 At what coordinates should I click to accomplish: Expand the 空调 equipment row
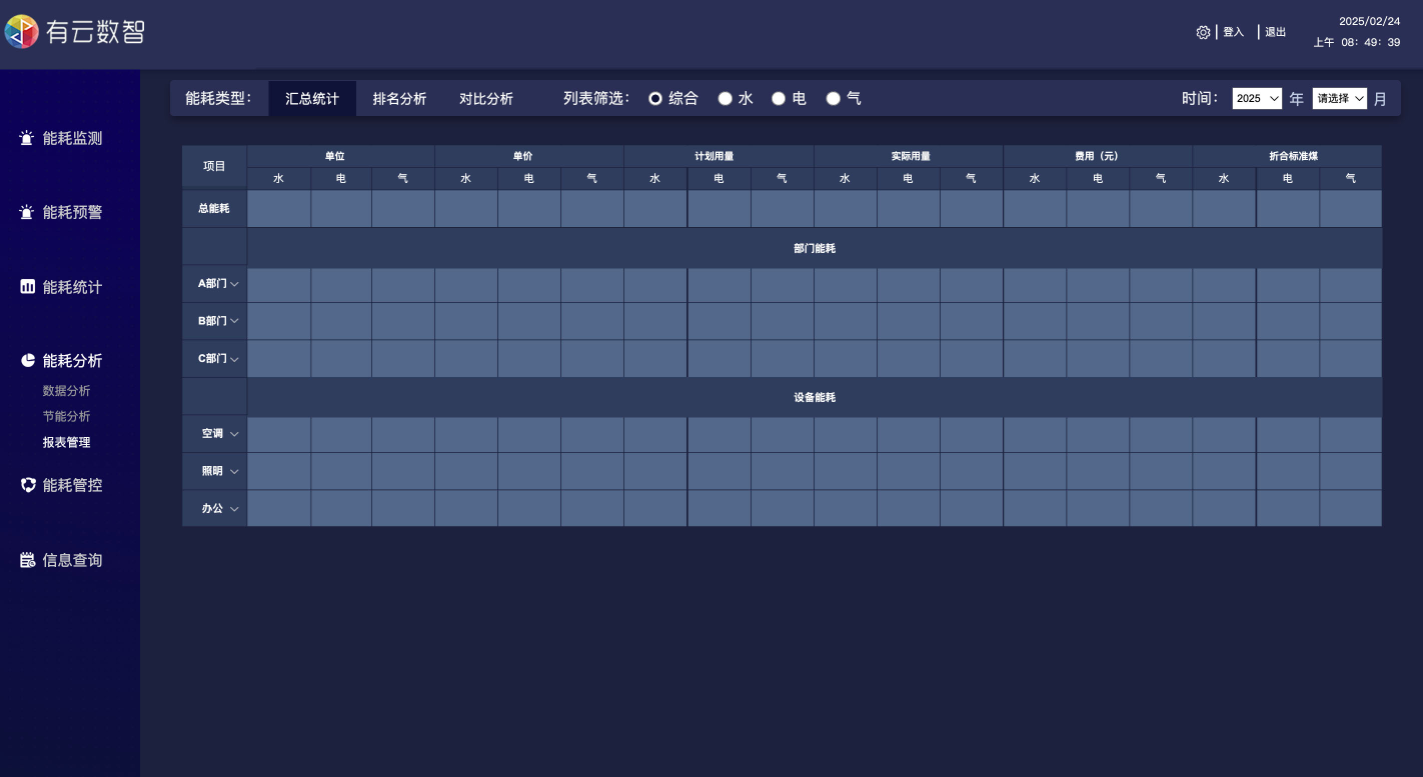click(234, 434)
